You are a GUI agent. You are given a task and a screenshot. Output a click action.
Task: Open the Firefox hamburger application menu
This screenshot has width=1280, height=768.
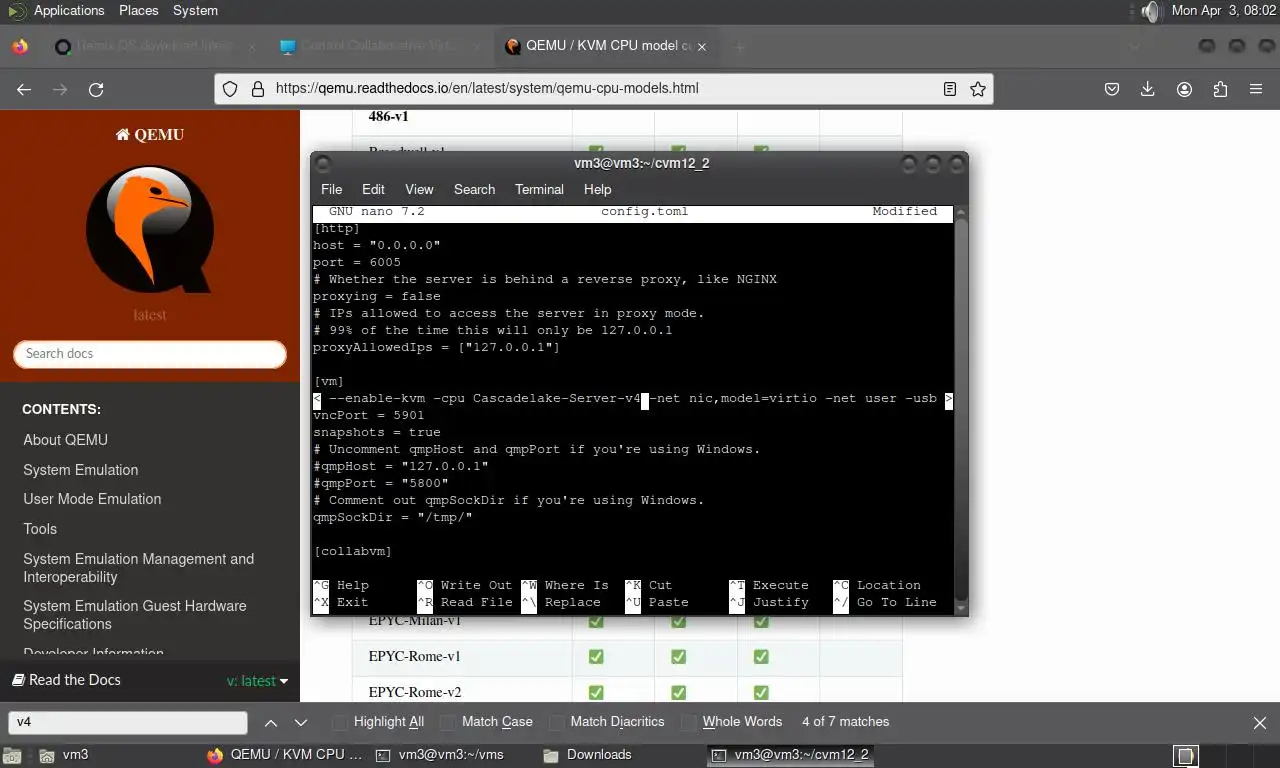(1256, 89)
